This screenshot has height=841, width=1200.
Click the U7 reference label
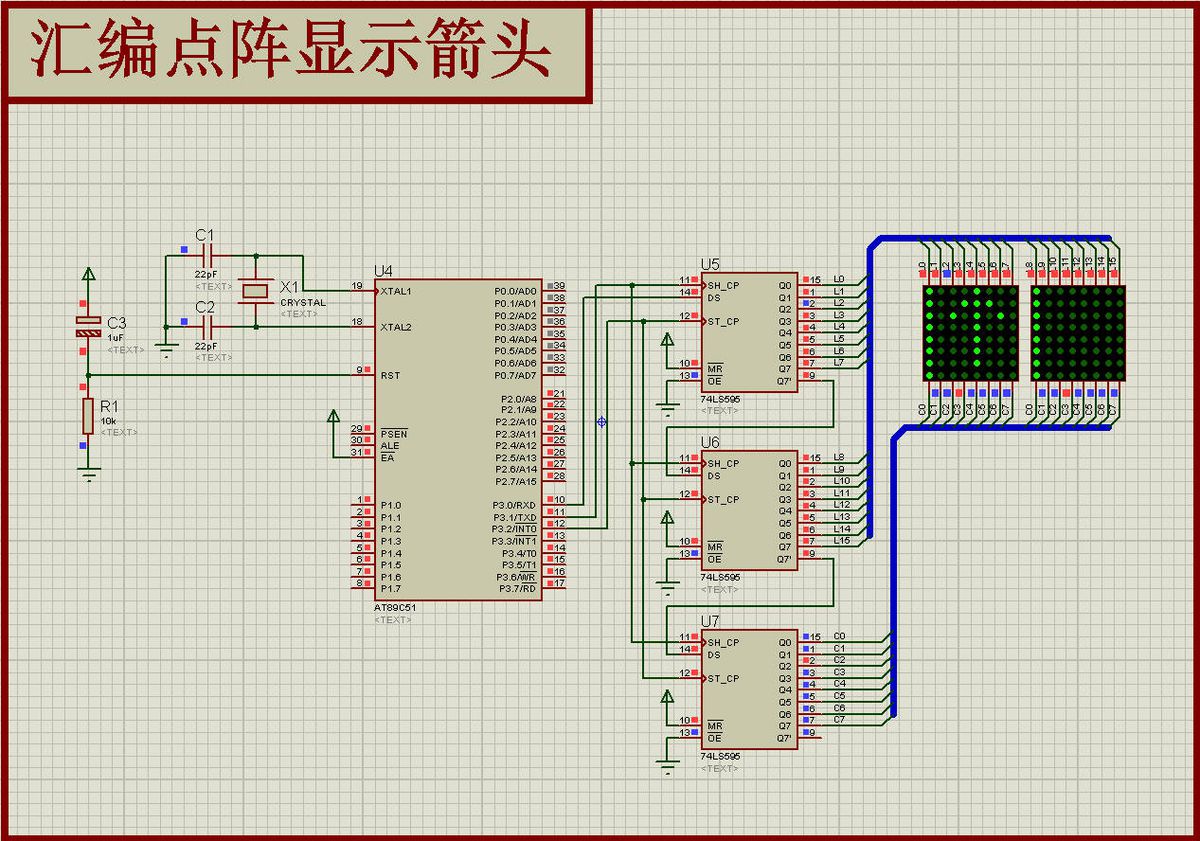click(x=710, y=621)
